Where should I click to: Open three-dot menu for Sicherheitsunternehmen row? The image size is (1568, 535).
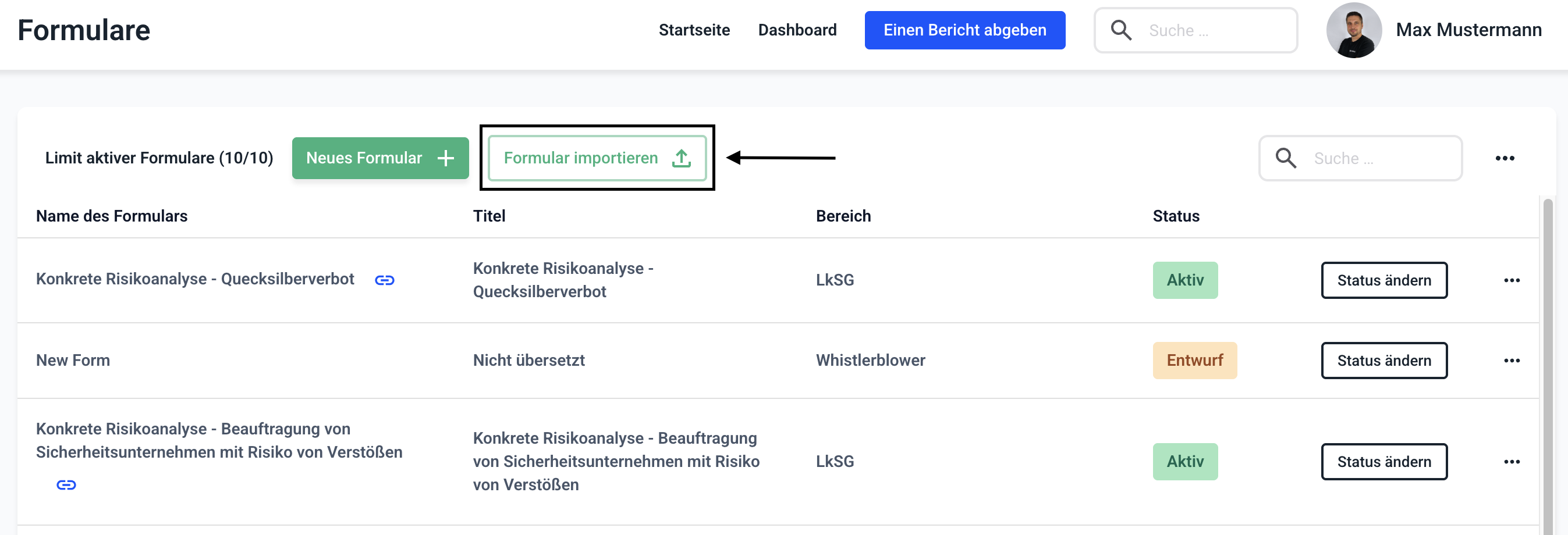click(x=1512, y=462)
